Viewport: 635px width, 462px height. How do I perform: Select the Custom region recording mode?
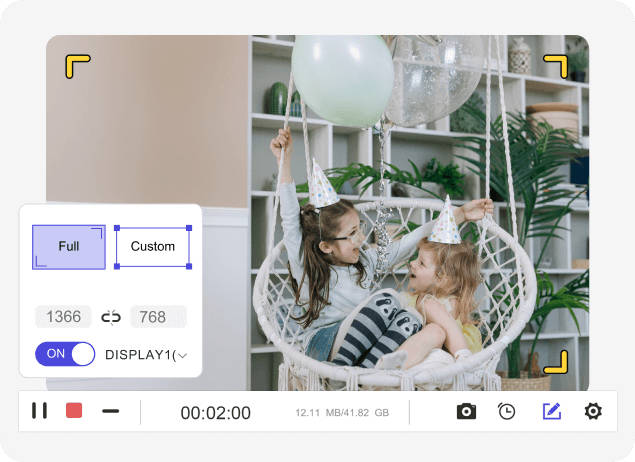point(153,247)
